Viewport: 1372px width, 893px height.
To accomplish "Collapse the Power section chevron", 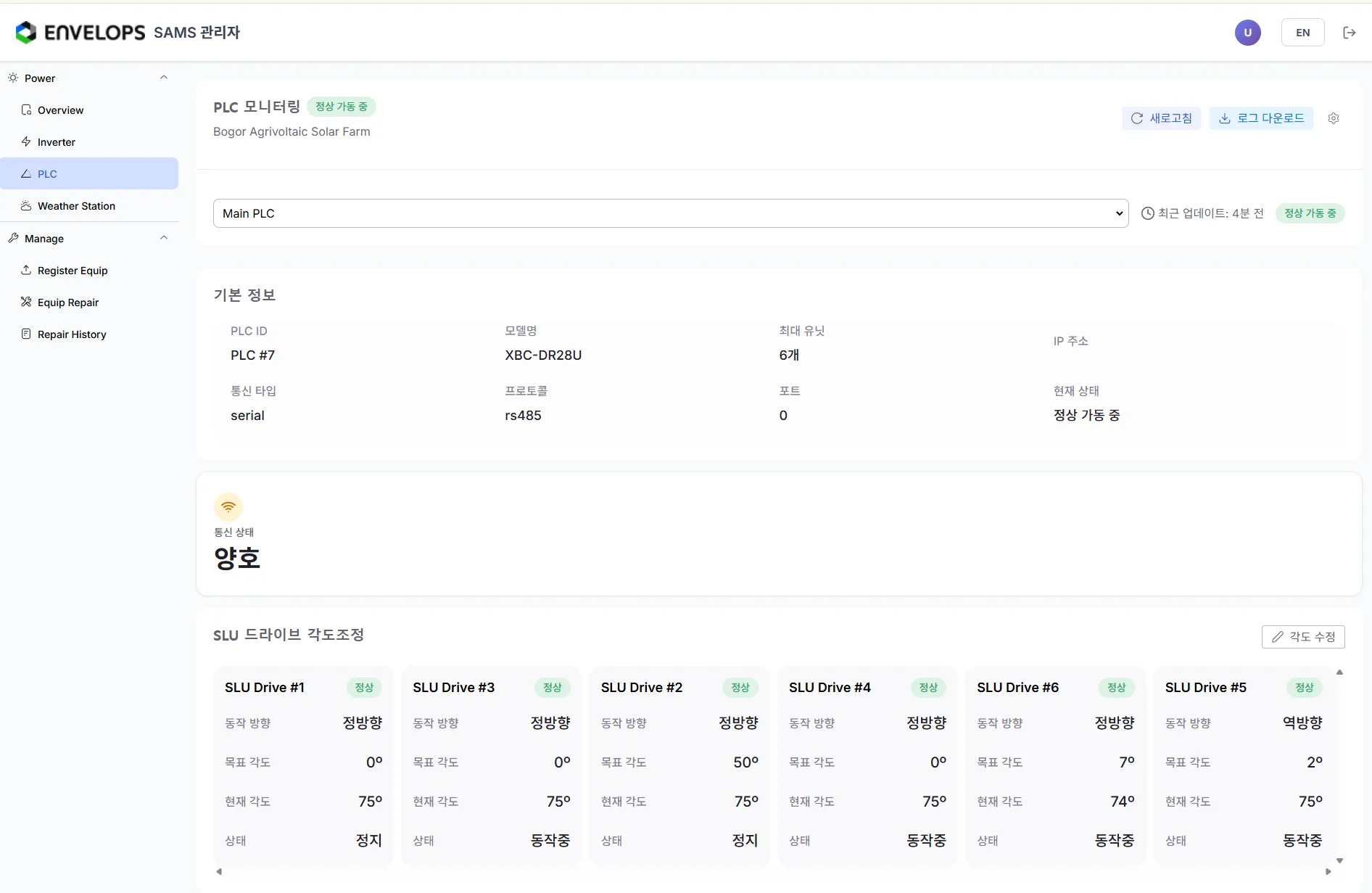I will (164, 78).
